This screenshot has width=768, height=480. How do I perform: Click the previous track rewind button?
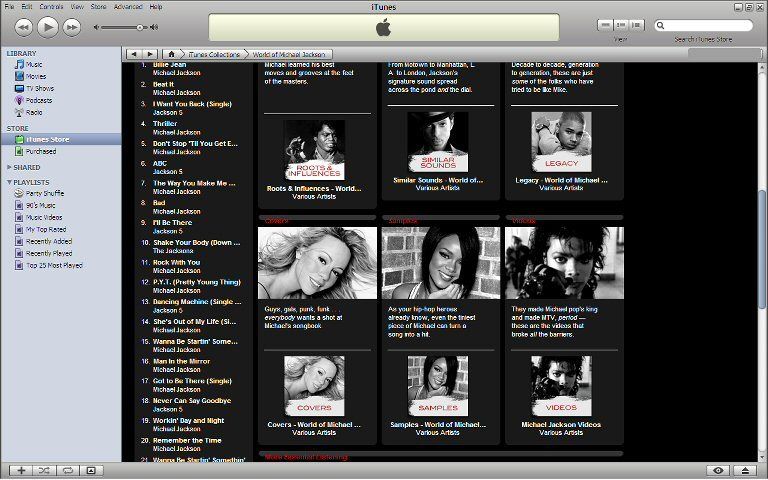24,27
